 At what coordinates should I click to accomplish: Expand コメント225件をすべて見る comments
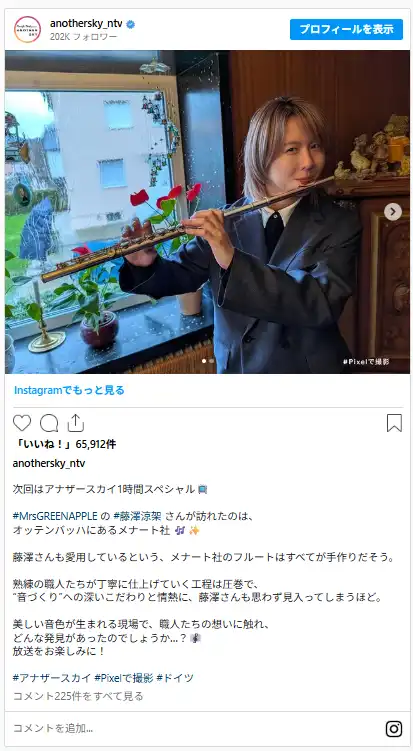click(x=78, y=696)
